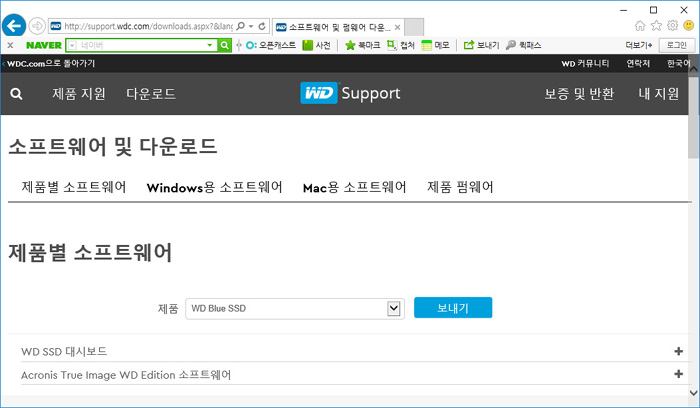Click the NAVER logo on toolbar
Viewport: 700px width, 408px height.
(x=44, y=45)
